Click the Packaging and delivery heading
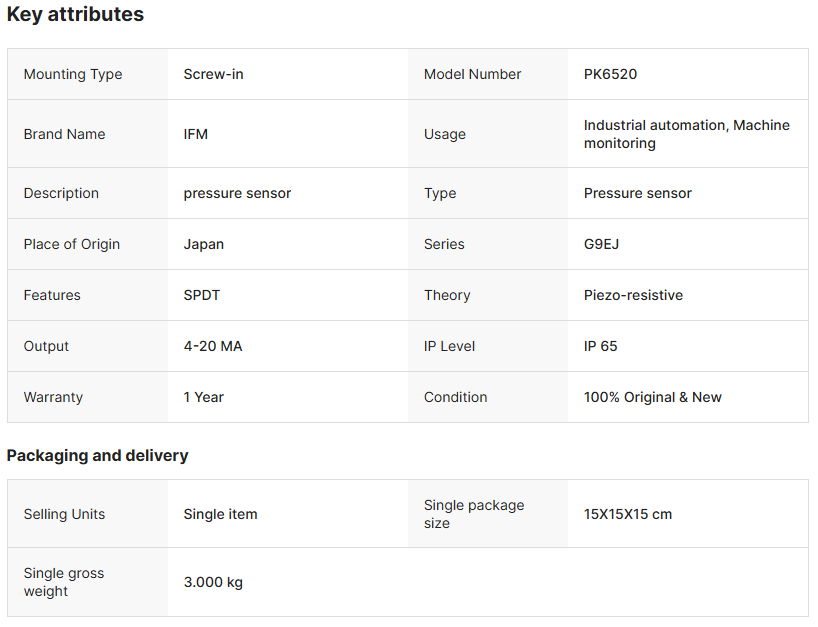The width and height of the screenshot is (818, 627). [x=97, y=456]
